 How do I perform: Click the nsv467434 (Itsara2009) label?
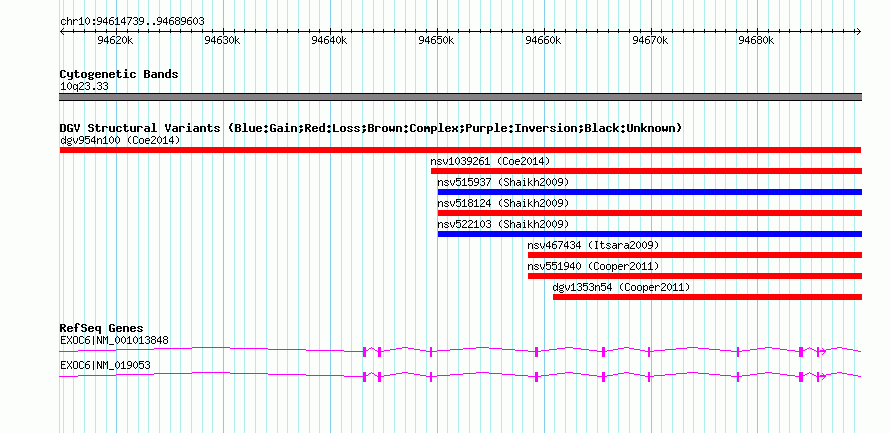coord(594,245)
